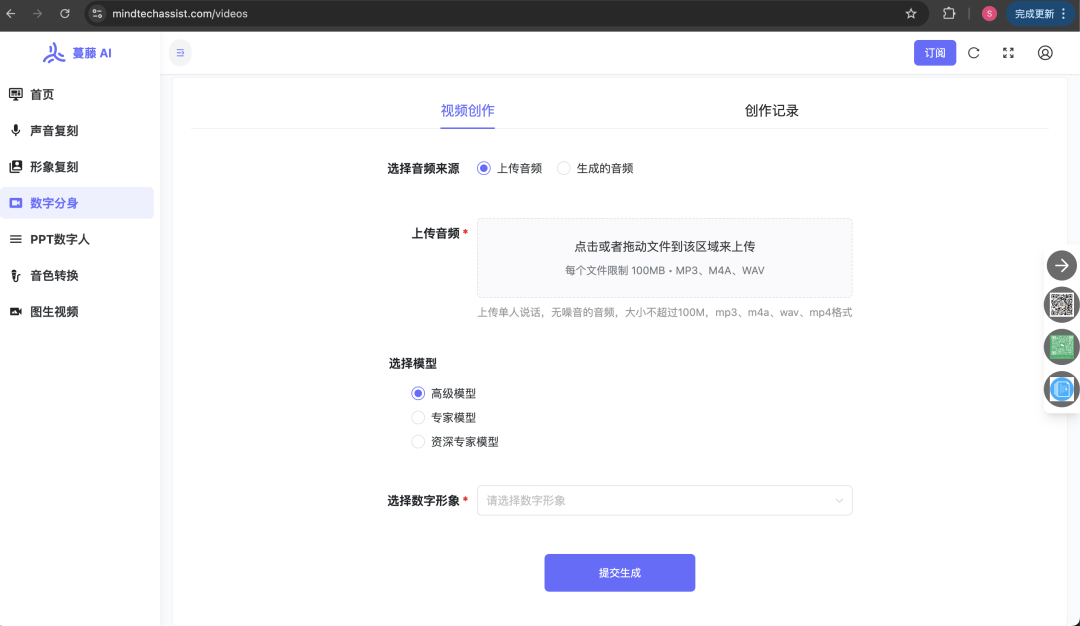Open the 图生视频 tool
This screenshot has height=626, width=1080.
click(62, 311)
